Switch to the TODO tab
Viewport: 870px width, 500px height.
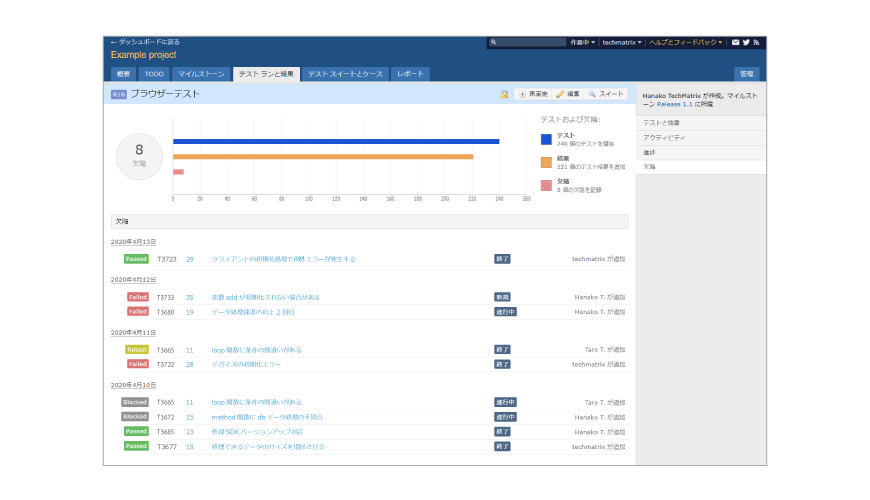(x=154, y=74)
